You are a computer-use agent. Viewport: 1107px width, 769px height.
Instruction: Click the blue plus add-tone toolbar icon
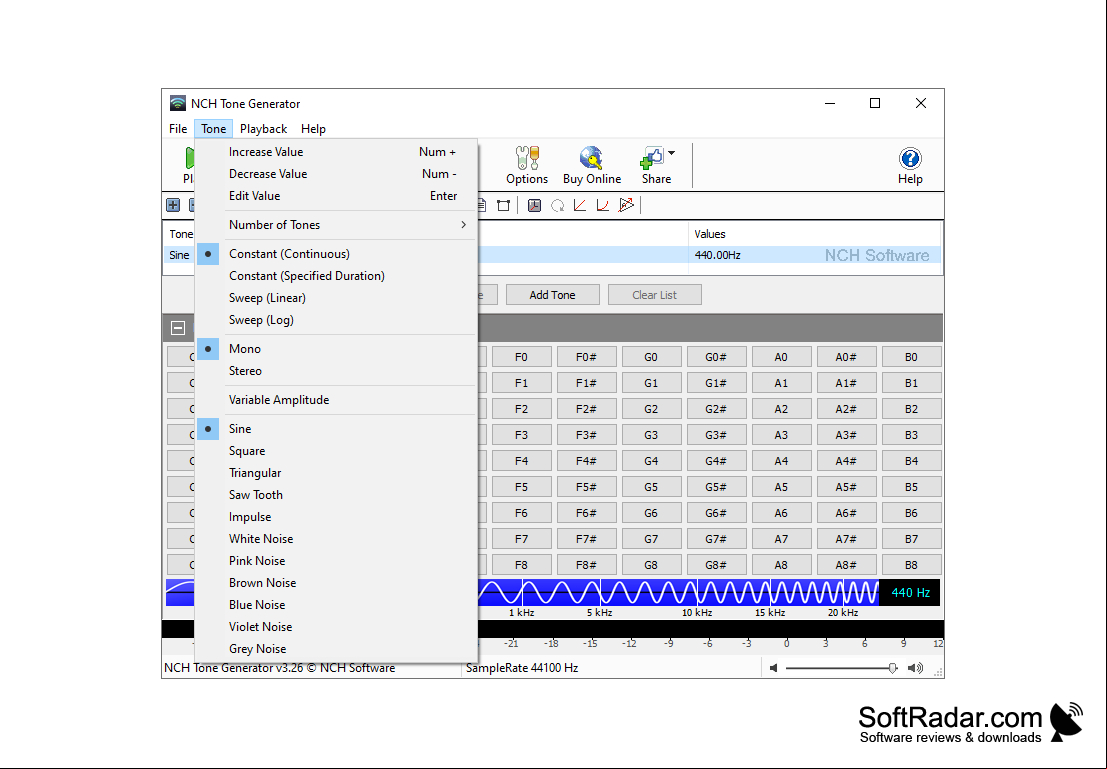173,205
